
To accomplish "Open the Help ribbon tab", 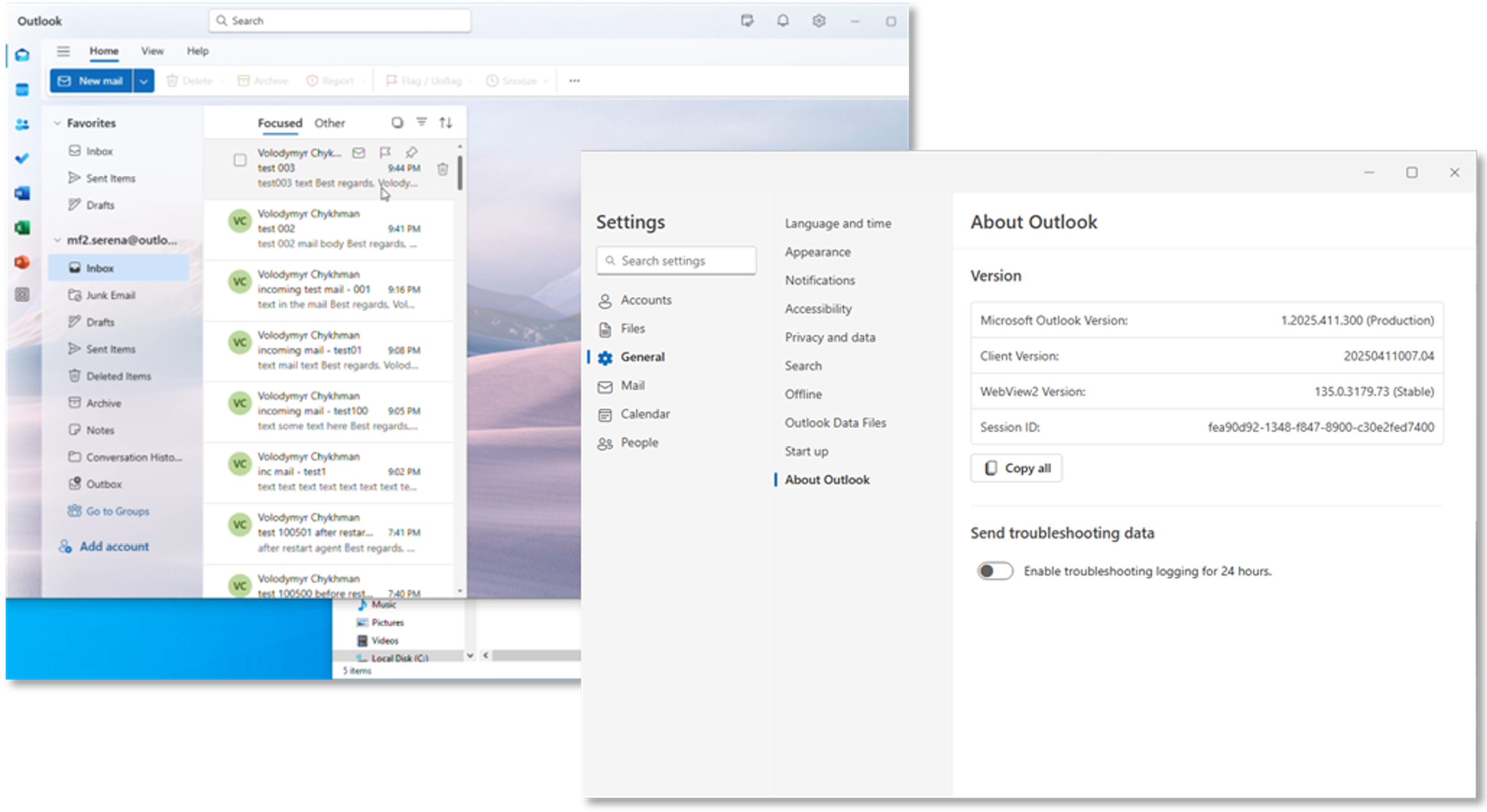I will click(x=197, y=51).
